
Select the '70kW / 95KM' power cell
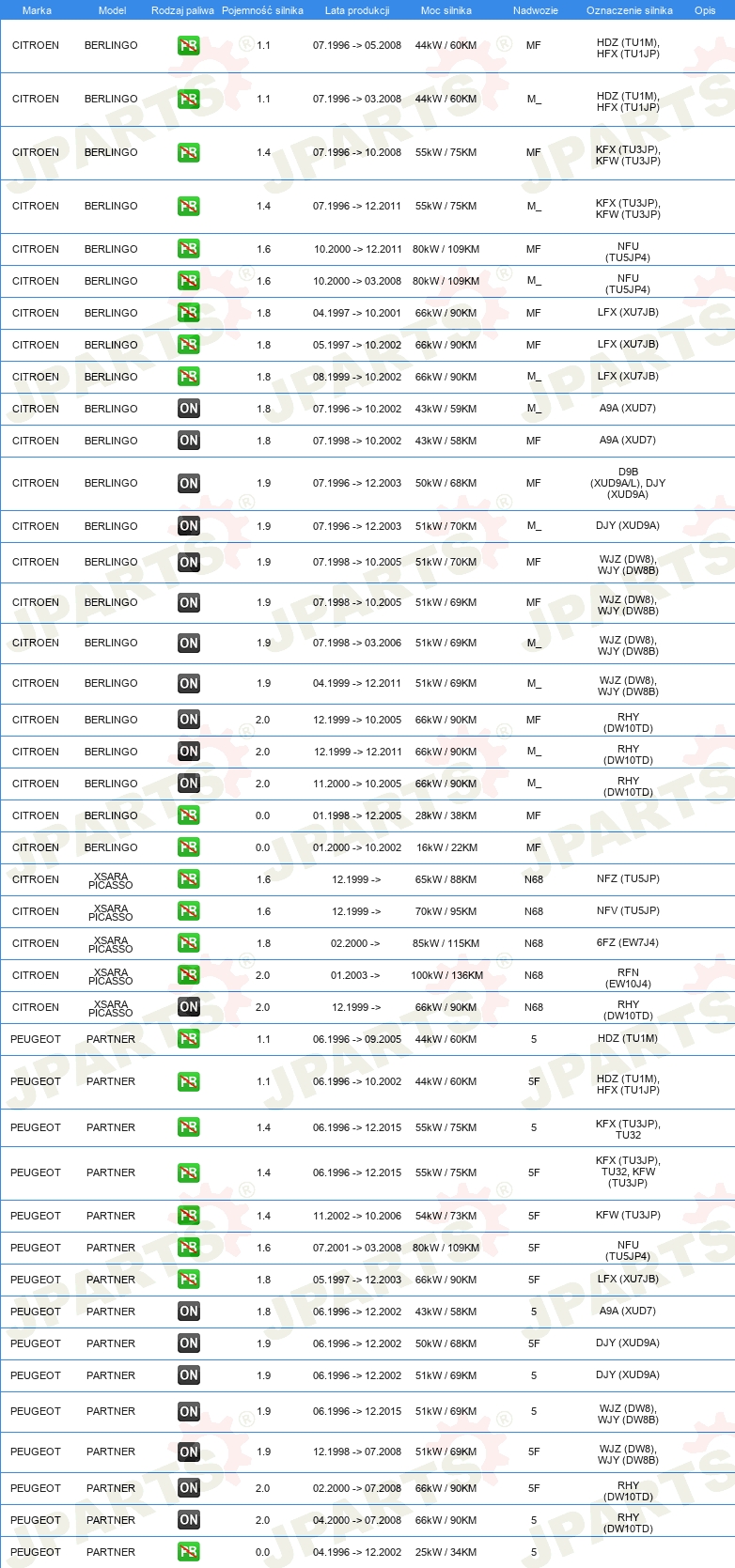pyautogui.click(x=446, y=911)
